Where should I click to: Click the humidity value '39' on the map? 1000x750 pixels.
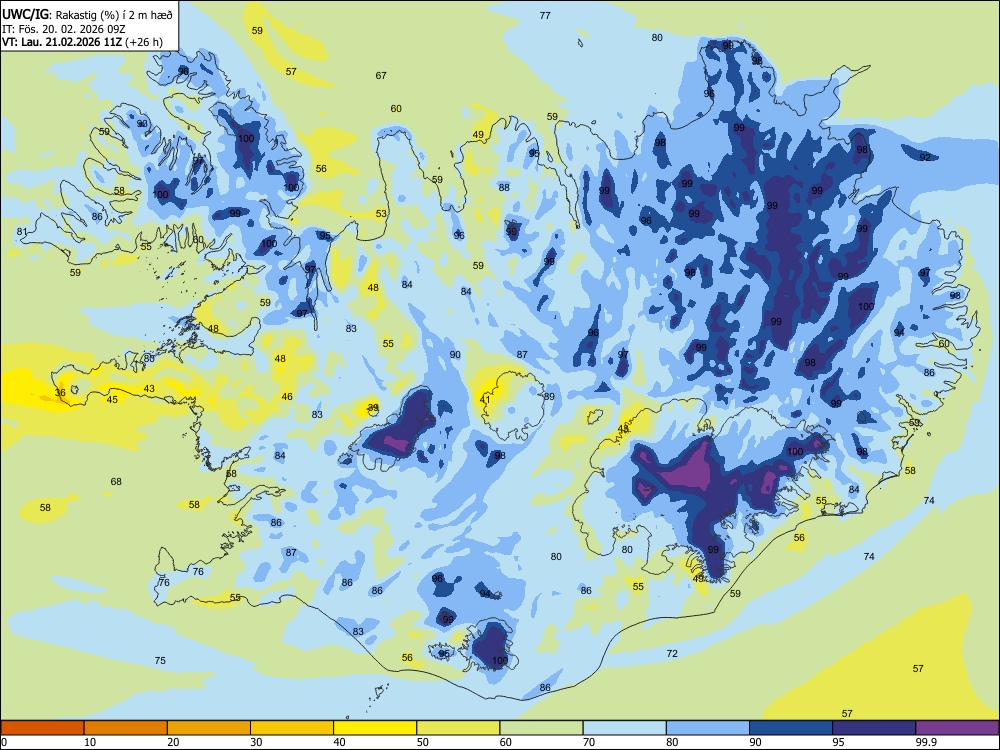click(x=373, y=408)
